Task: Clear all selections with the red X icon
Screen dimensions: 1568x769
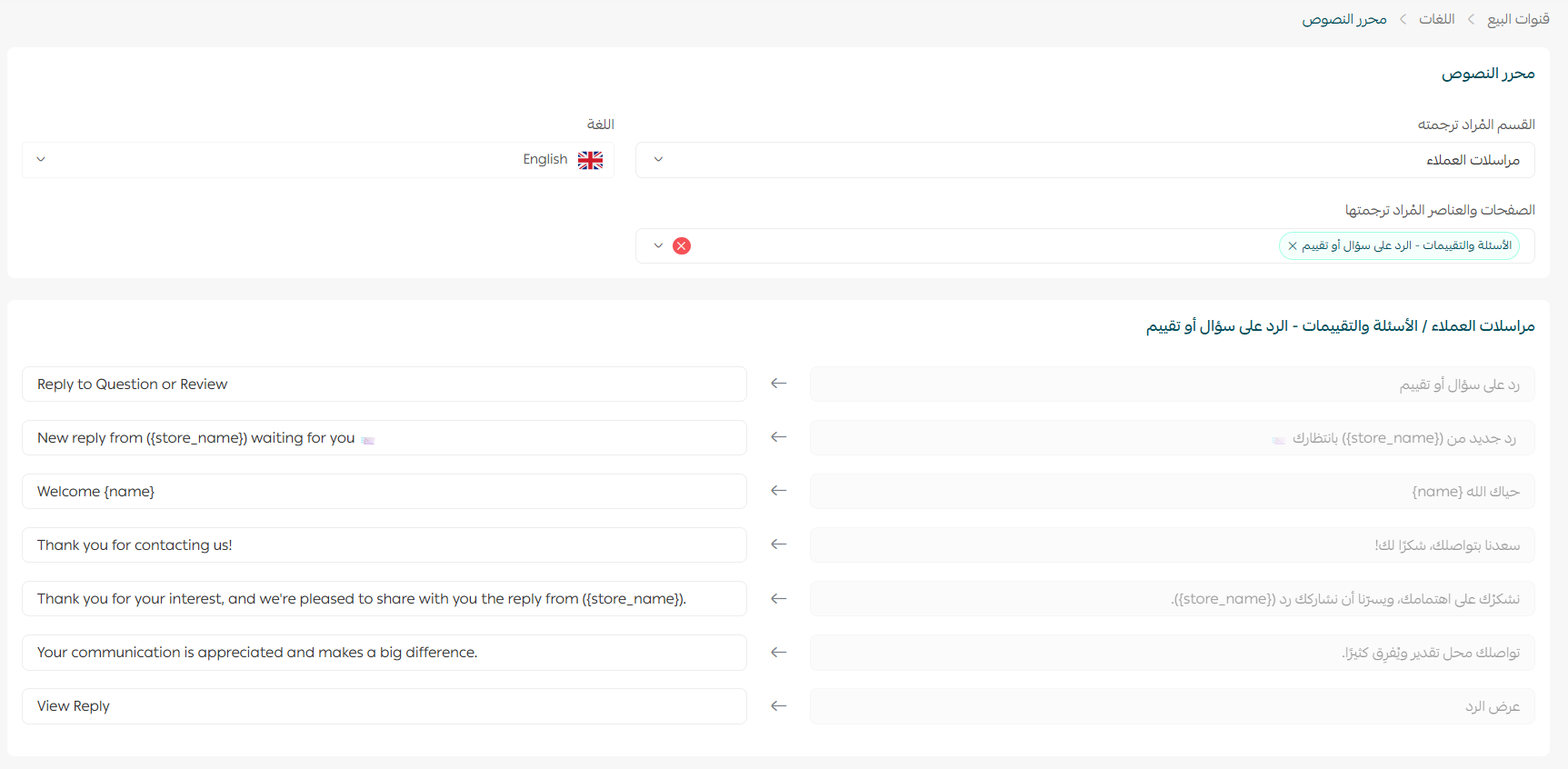Action: click(682, 245)
